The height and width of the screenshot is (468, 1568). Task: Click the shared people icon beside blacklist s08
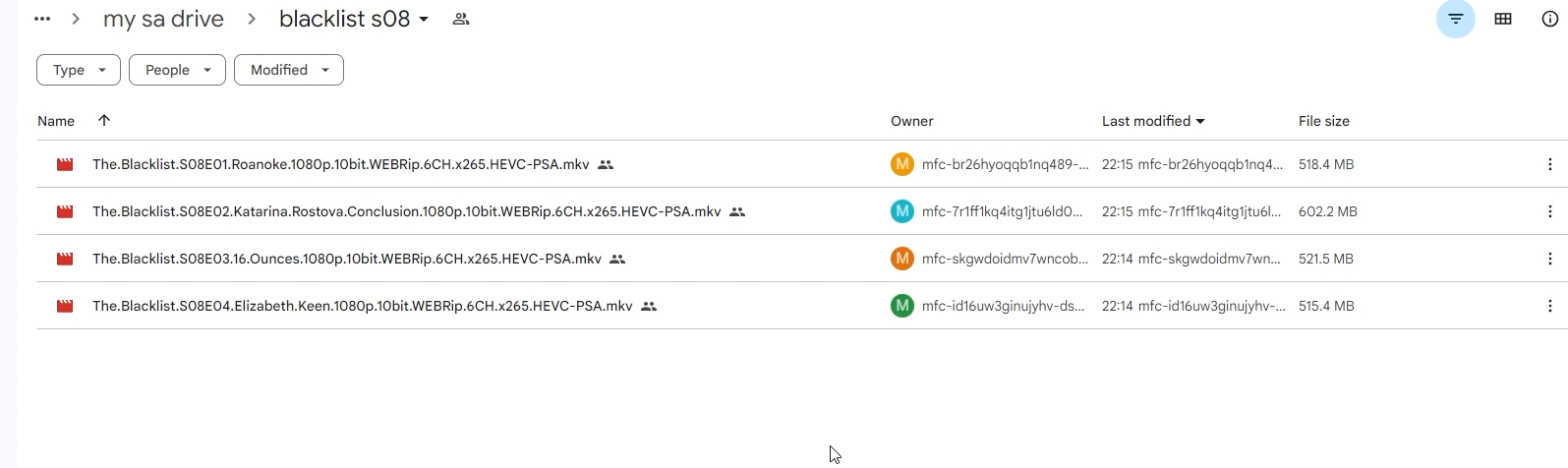tap(460, 19)
